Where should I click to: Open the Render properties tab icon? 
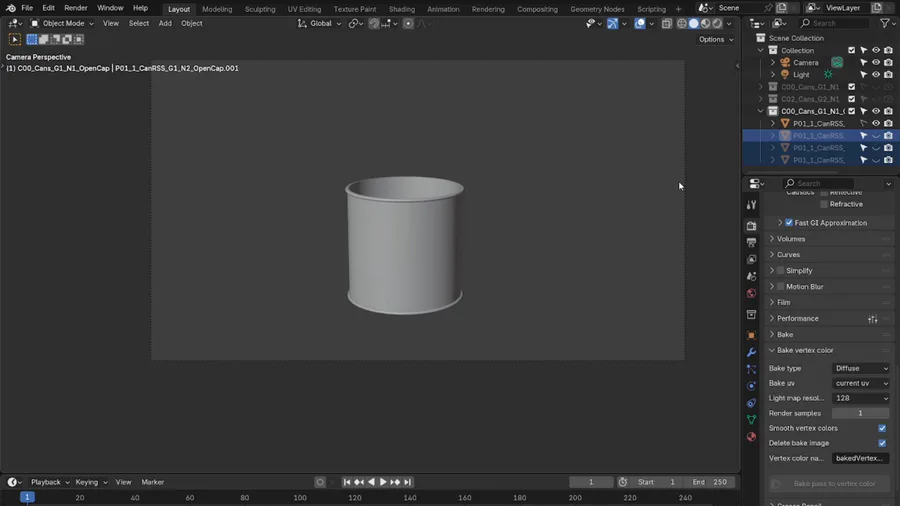pos(751,225)
